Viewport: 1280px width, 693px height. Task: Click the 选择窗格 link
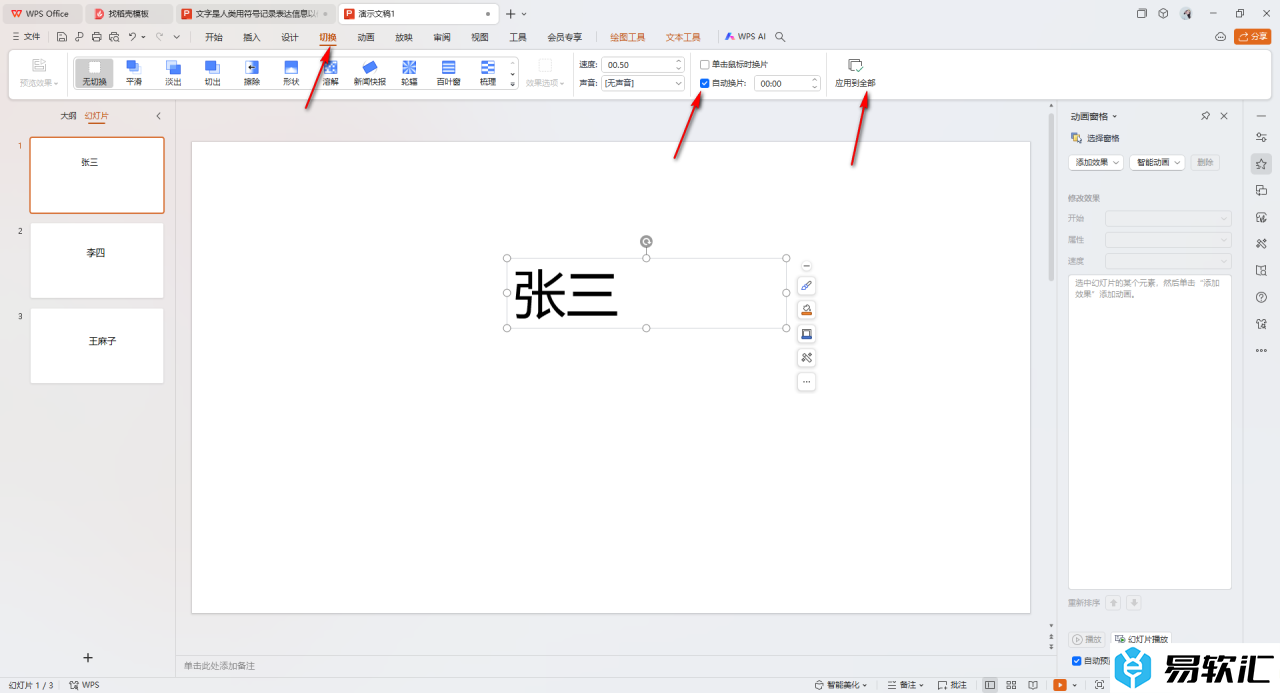1095,138
